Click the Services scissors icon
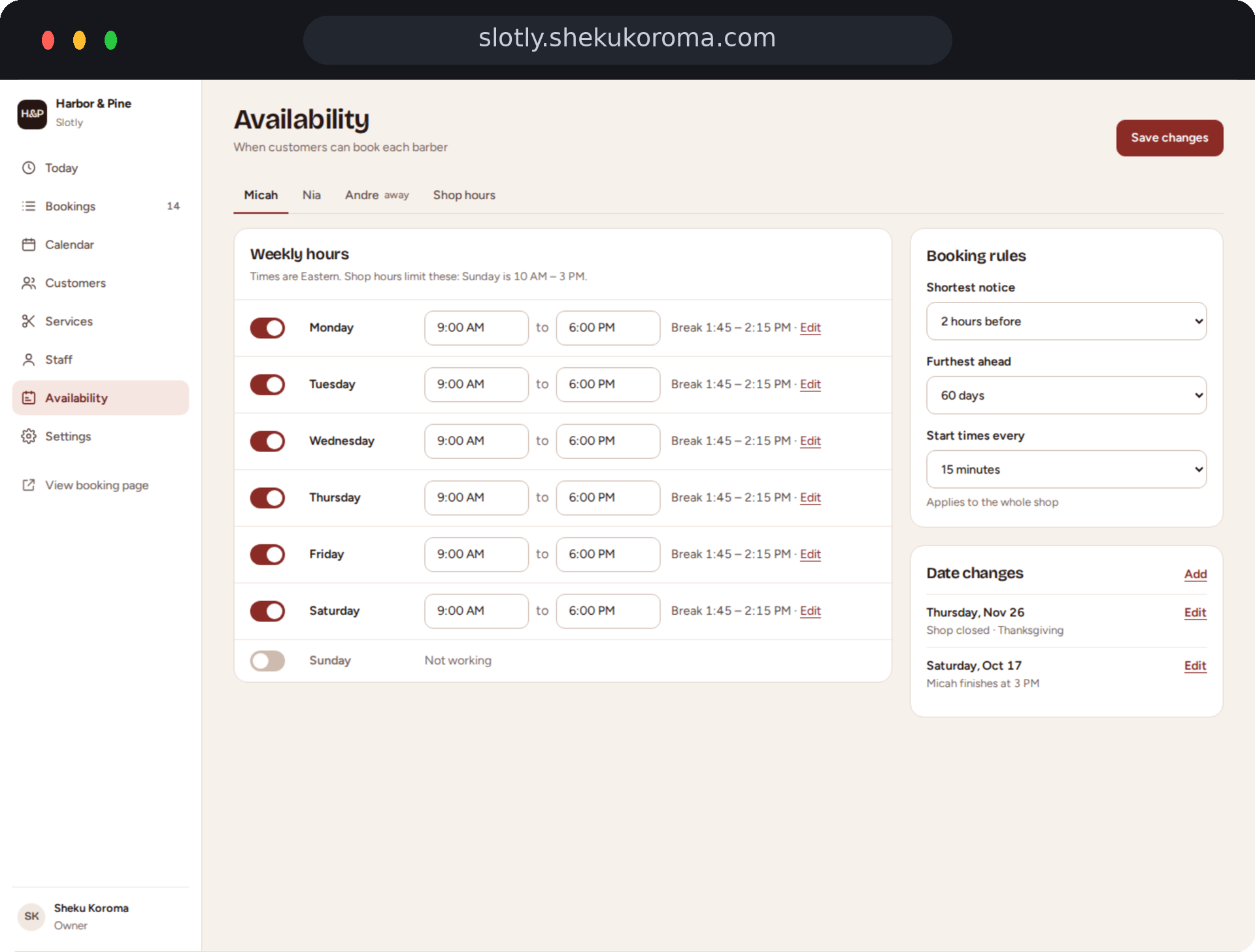The height and width of the screenshot is (952, 1255). [x=29, y=321]
